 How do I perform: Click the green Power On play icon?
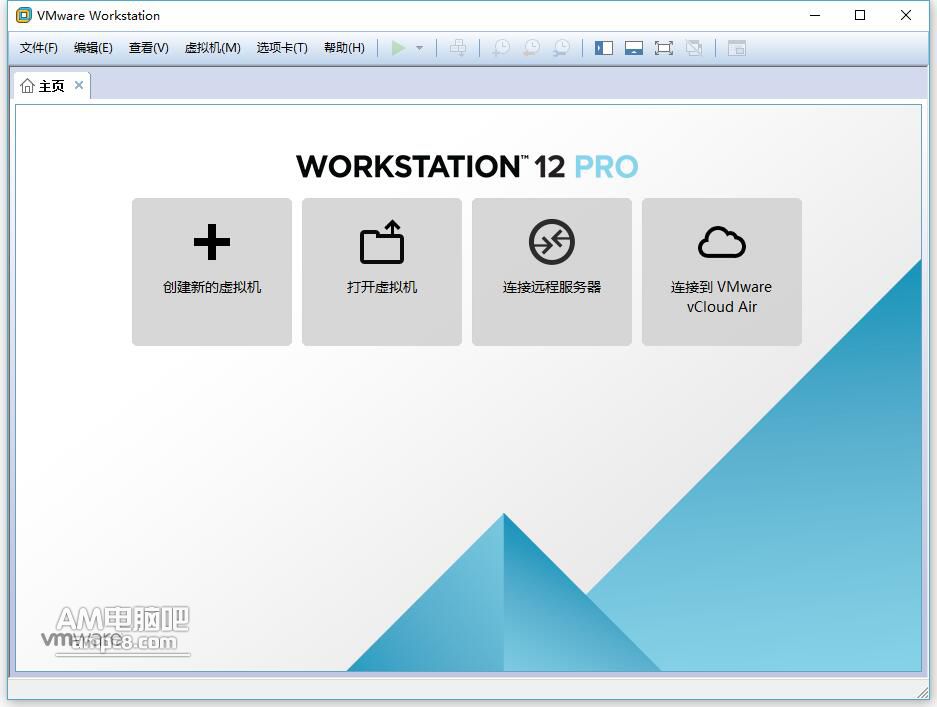pos(398,48)
